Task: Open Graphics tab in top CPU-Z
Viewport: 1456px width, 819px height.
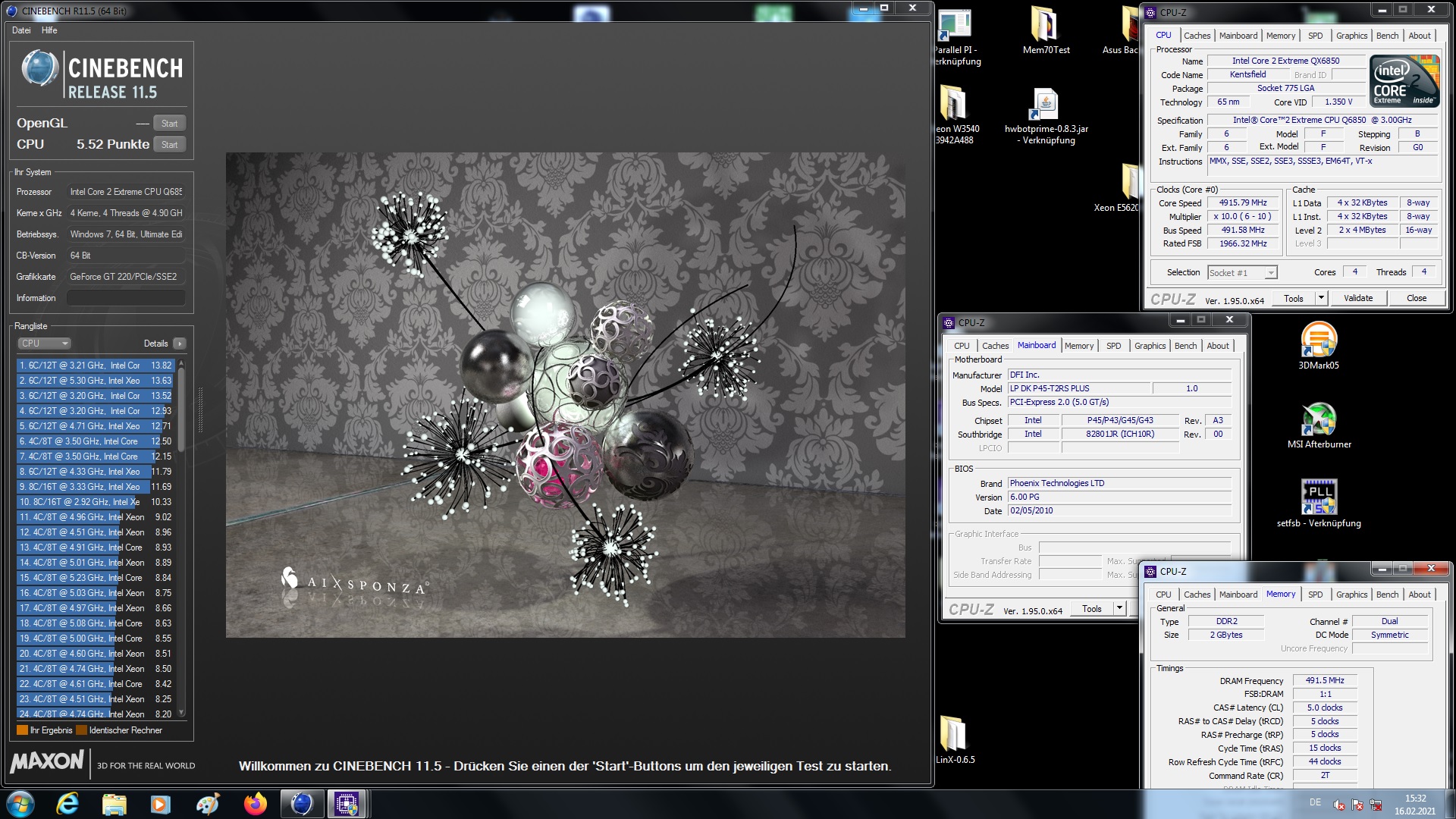Action: (x=1351, y=36)
